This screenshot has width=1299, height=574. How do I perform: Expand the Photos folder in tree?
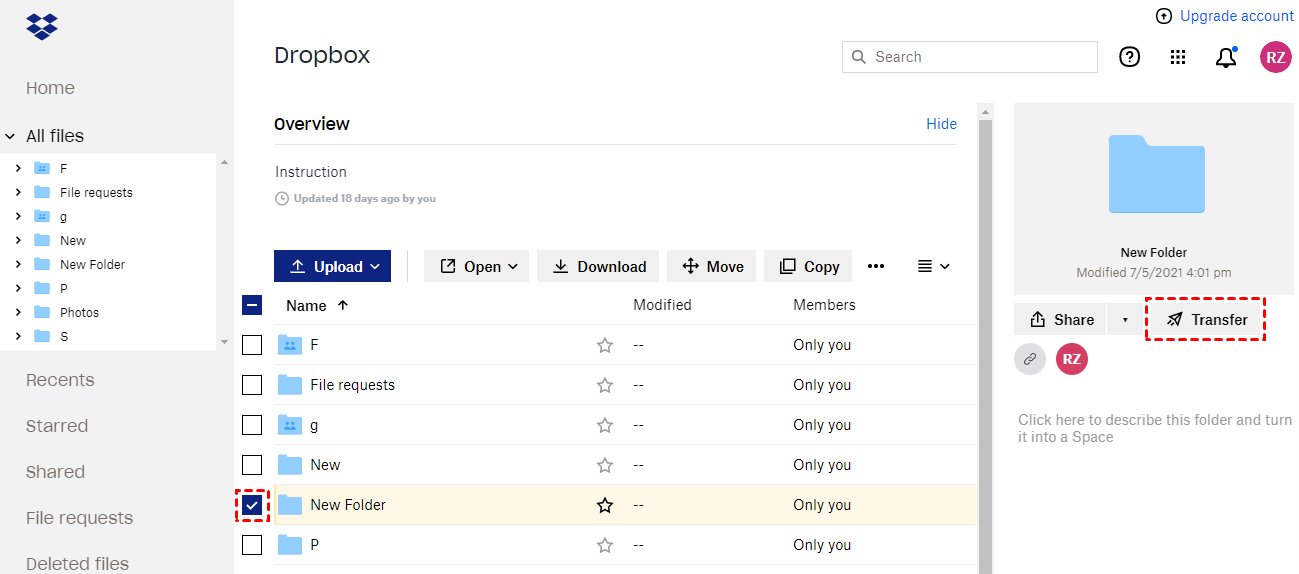click(18, 312)
